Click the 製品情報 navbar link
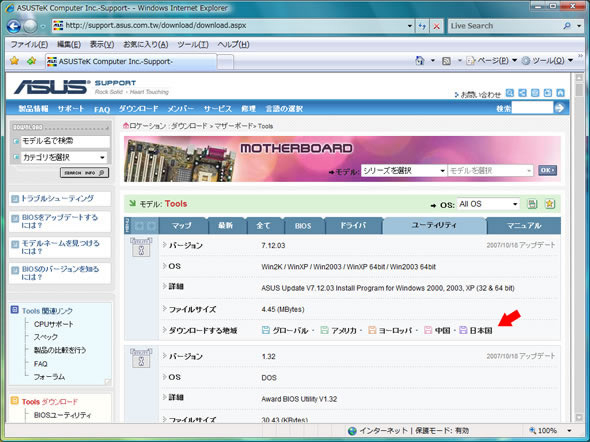The width and height of the screenshot is (590, 442). [x=33, y=109]
